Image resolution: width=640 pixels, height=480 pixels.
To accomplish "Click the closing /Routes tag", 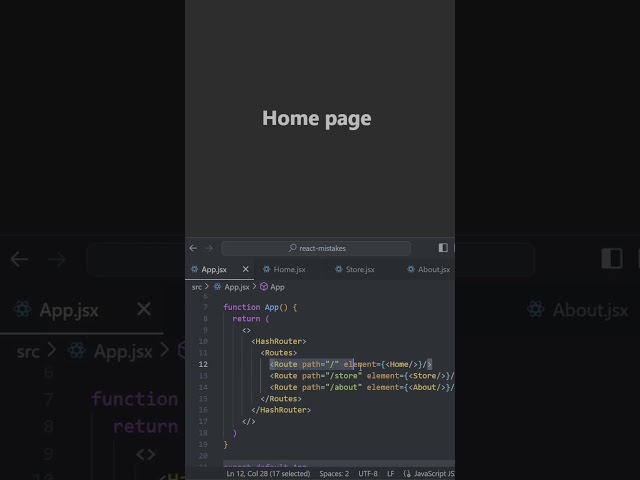I will 281,398.
